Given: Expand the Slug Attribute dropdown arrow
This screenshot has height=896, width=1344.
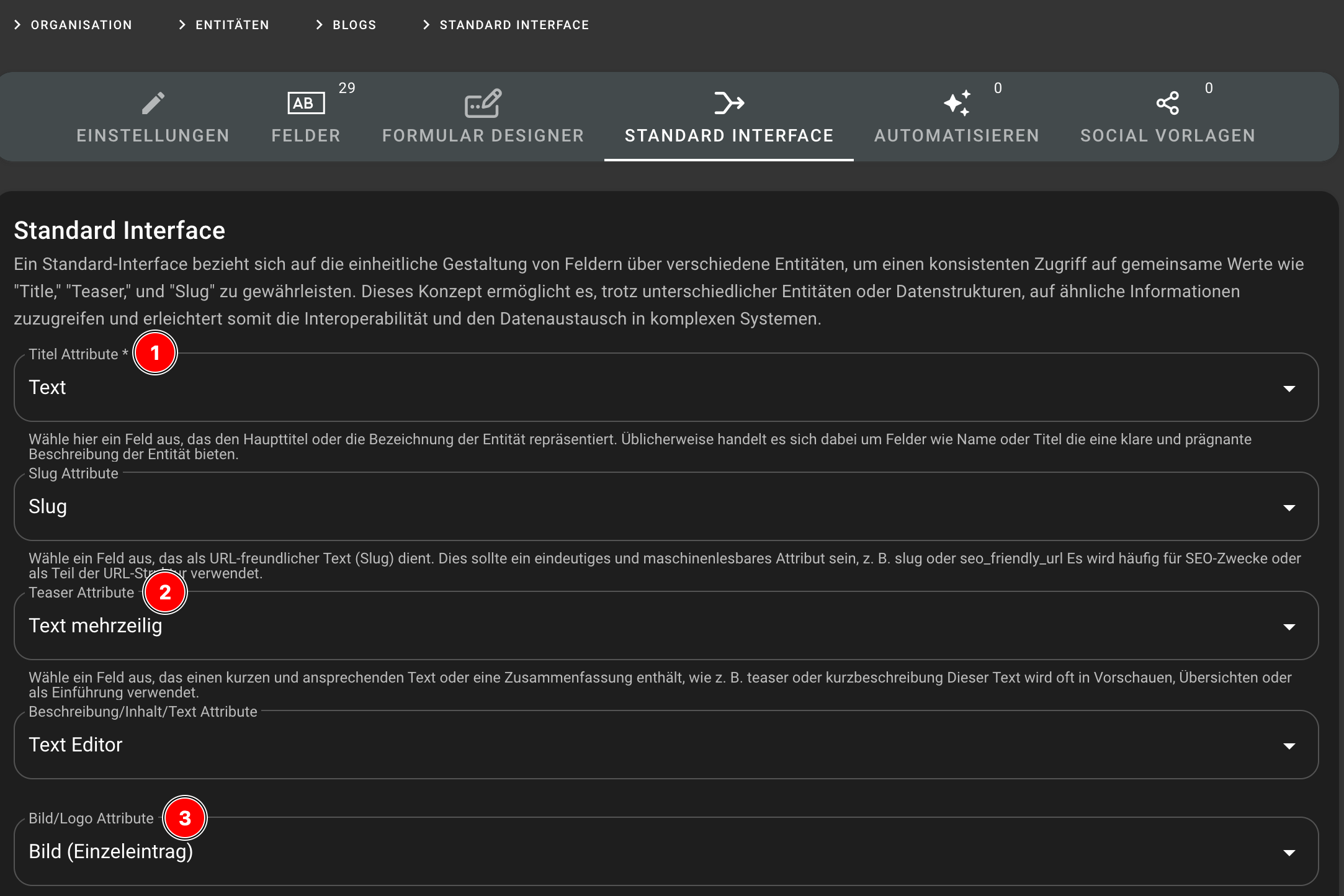Looking at the screenshot, I should point(1289,508).
